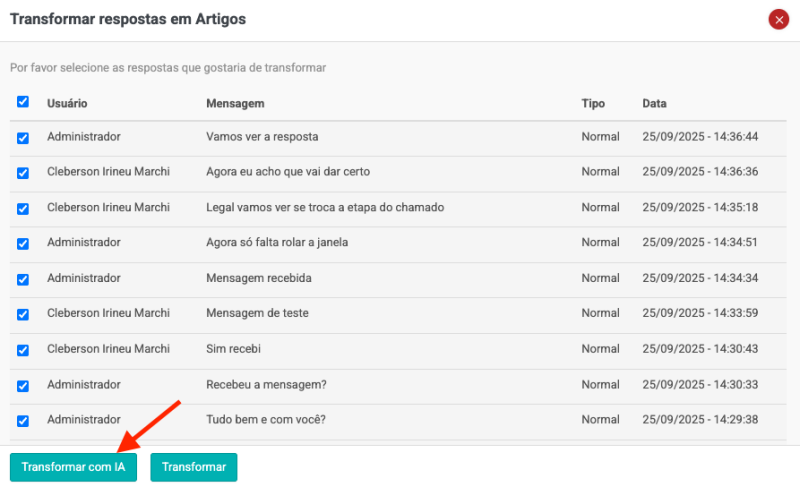This screenshot has width=800, height=487.
Task: Uncheck the 'Vamos ver a resposta' row
Action: [23, 138]
